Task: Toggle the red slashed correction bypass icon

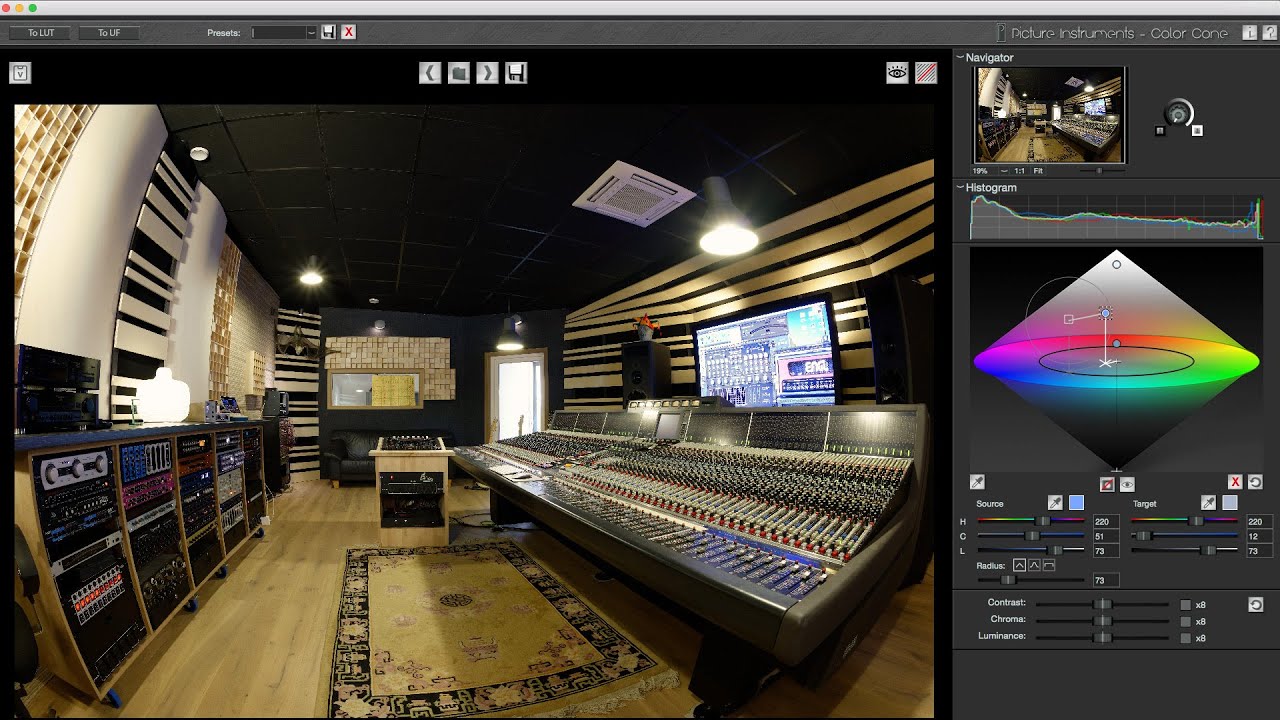Action: [x=1107, y=484]
